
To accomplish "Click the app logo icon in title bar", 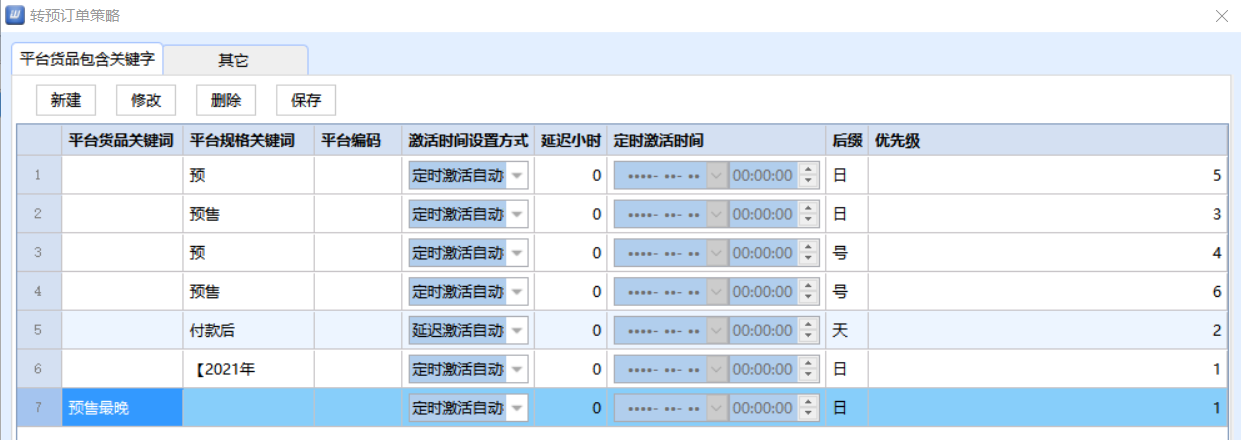I will pyautogui.click(x=16, y=16).
